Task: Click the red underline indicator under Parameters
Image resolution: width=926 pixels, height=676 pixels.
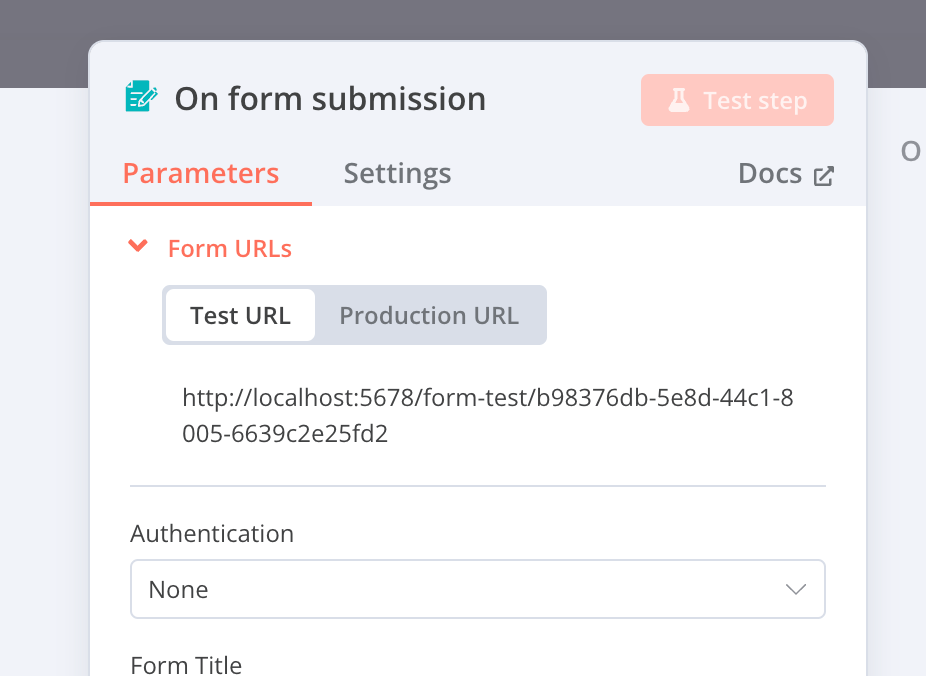Action: [x=200, y=202]
